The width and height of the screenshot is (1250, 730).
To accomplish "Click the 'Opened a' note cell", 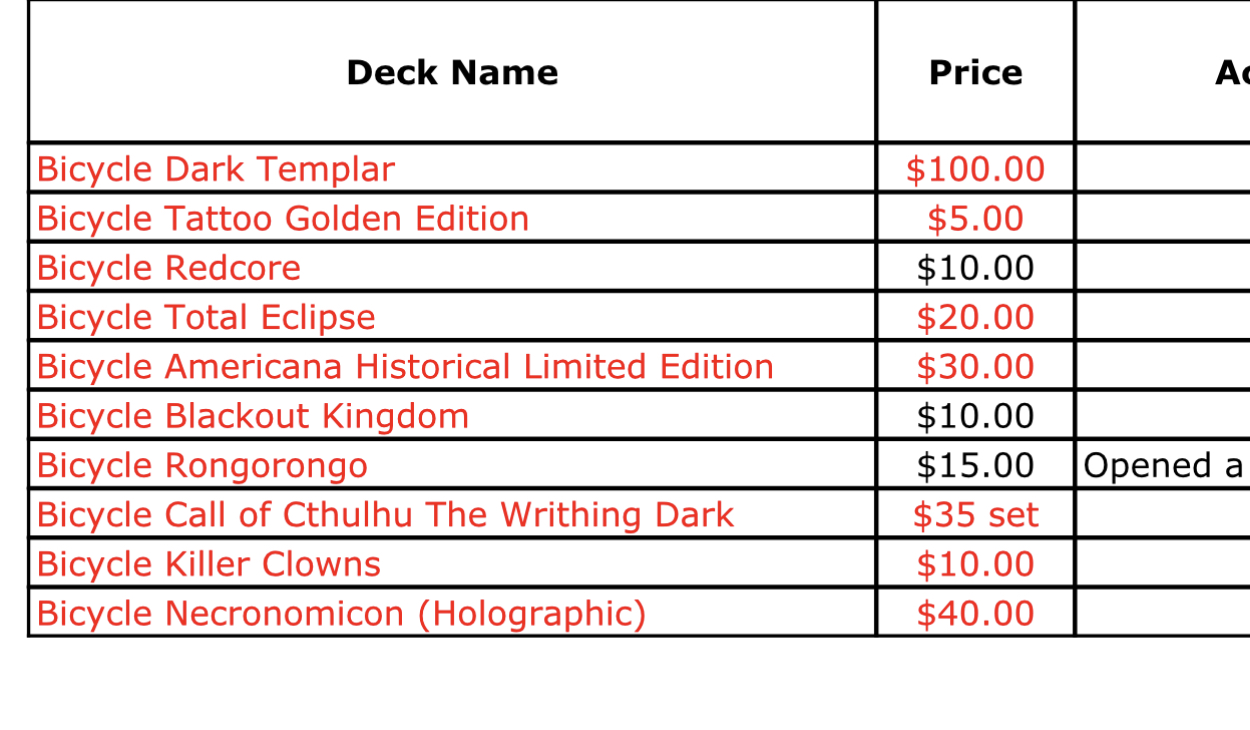I will click(x=1163, y=465).
